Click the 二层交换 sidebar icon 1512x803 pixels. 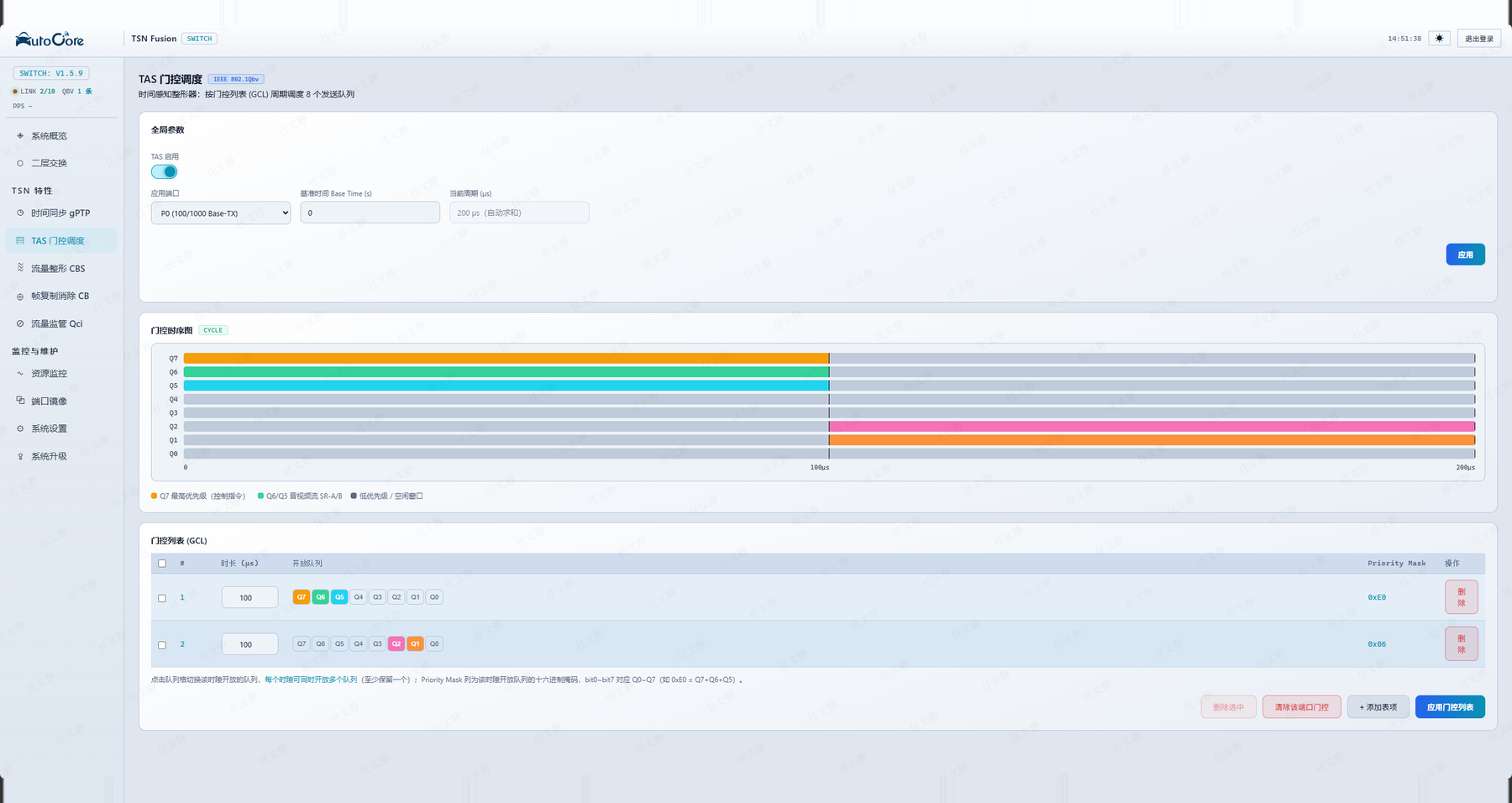[x=20, y=163]
